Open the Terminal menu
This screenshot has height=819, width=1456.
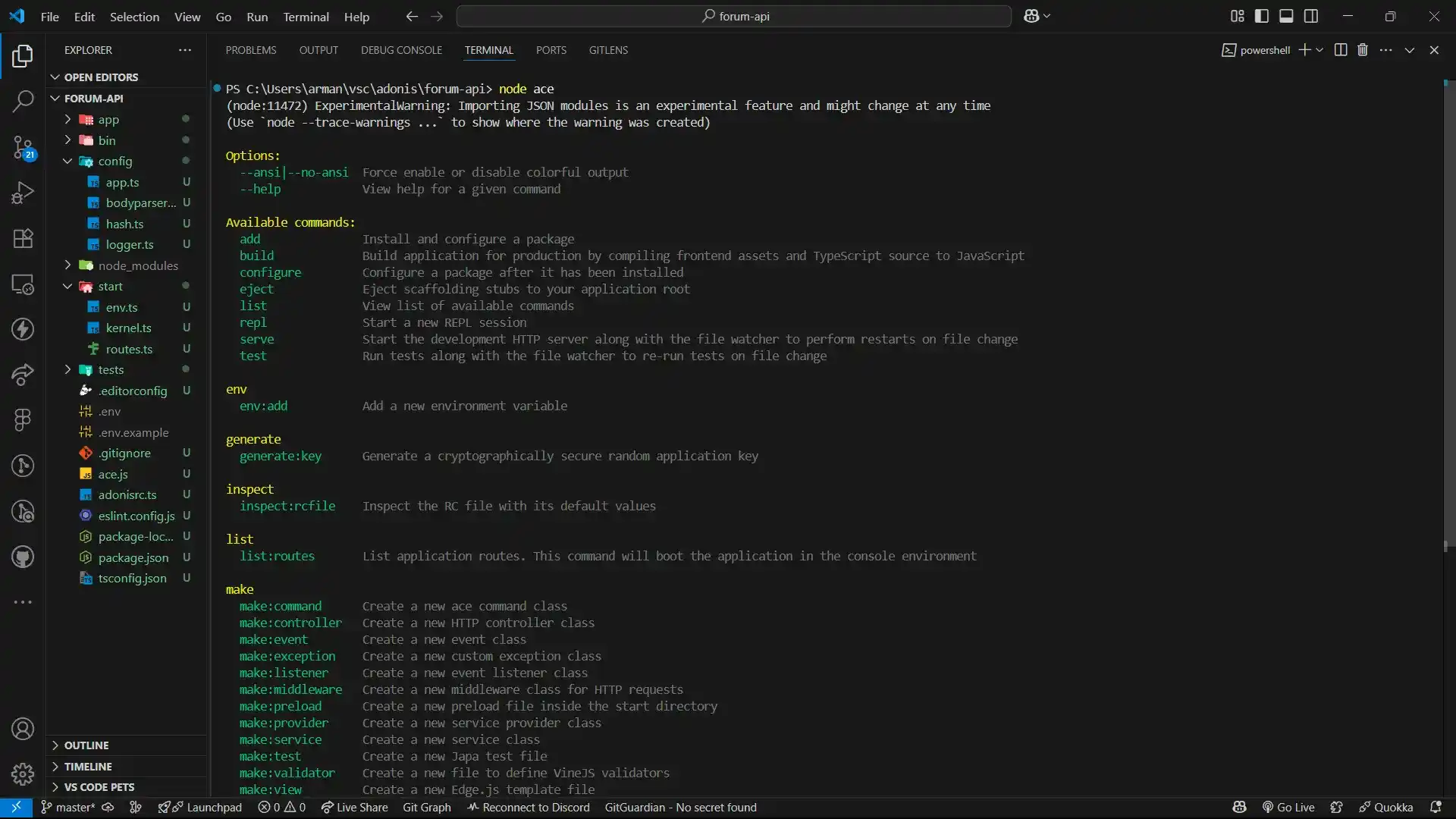(306, 16)
